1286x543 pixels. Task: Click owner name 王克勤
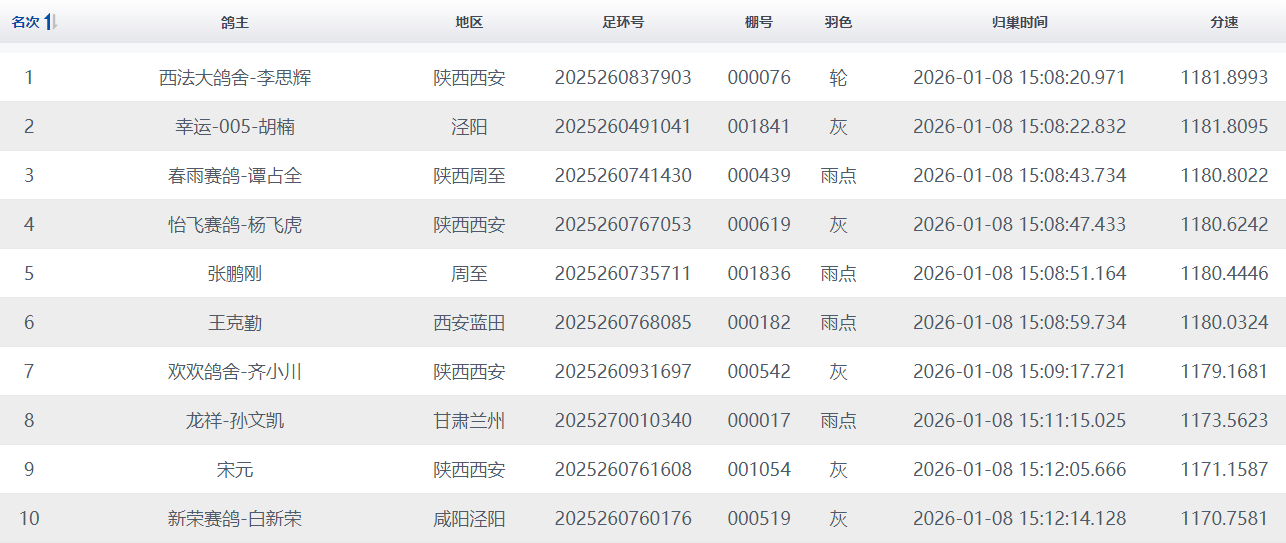click(235, 322)
